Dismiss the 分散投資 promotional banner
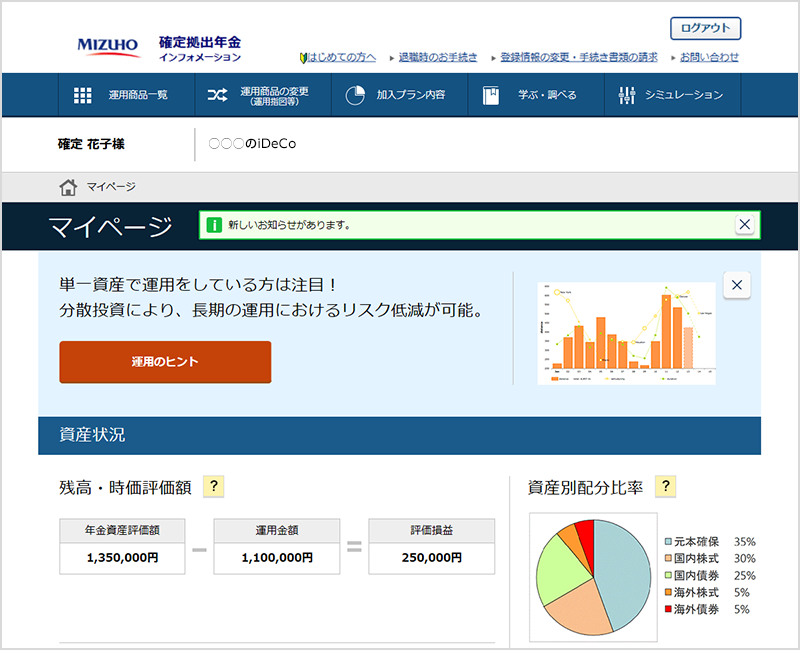Image resolution: width=800 pixels, height=650 pixels. [737, 285]
